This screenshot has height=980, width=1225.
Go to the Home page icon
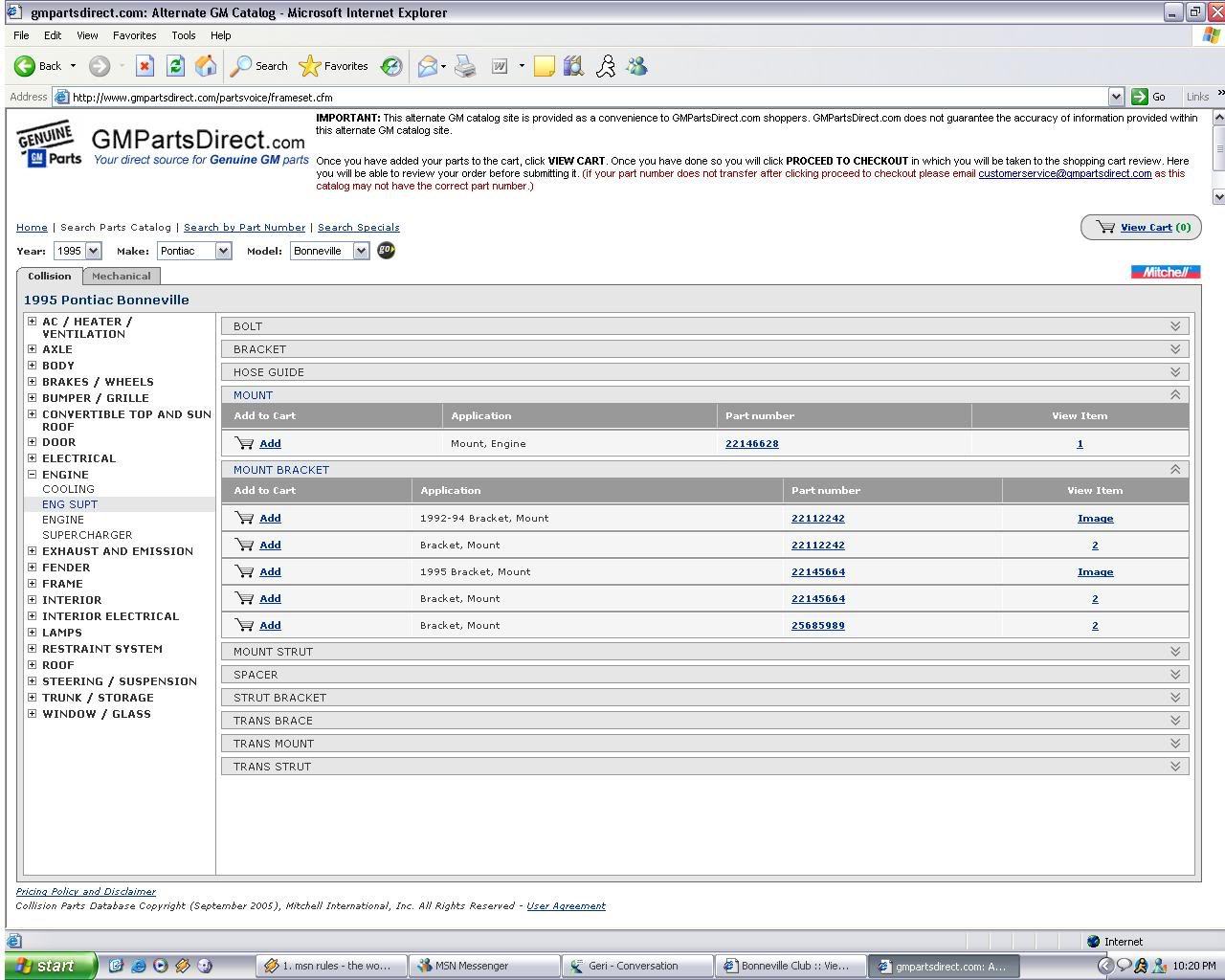click(x=206, y=66)
